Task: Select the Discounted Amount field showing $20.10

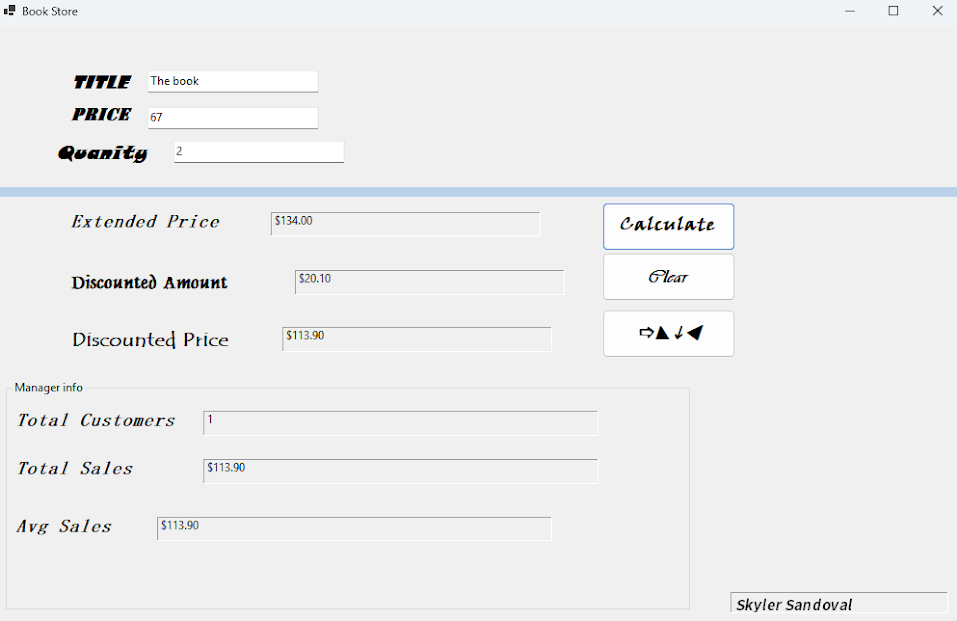Action: pyautogui.click(x=429, y=282)
